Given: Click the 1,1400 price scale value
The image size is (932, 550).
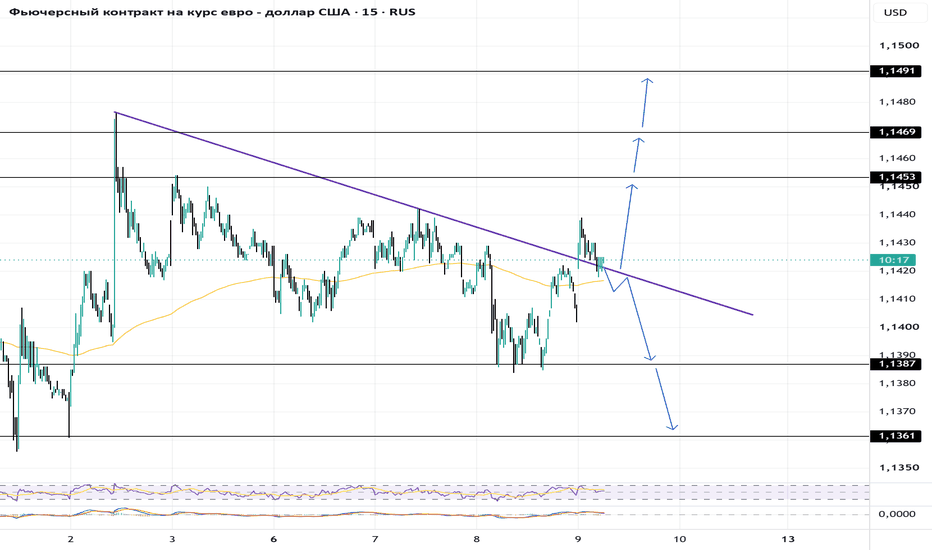Looking at the screenshot, I should click(x=899, y=327).
